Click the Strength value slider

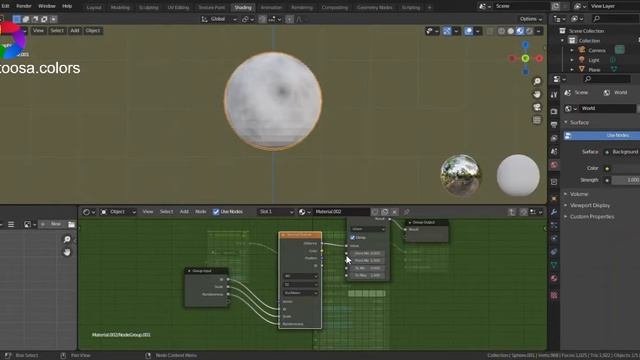626,180
